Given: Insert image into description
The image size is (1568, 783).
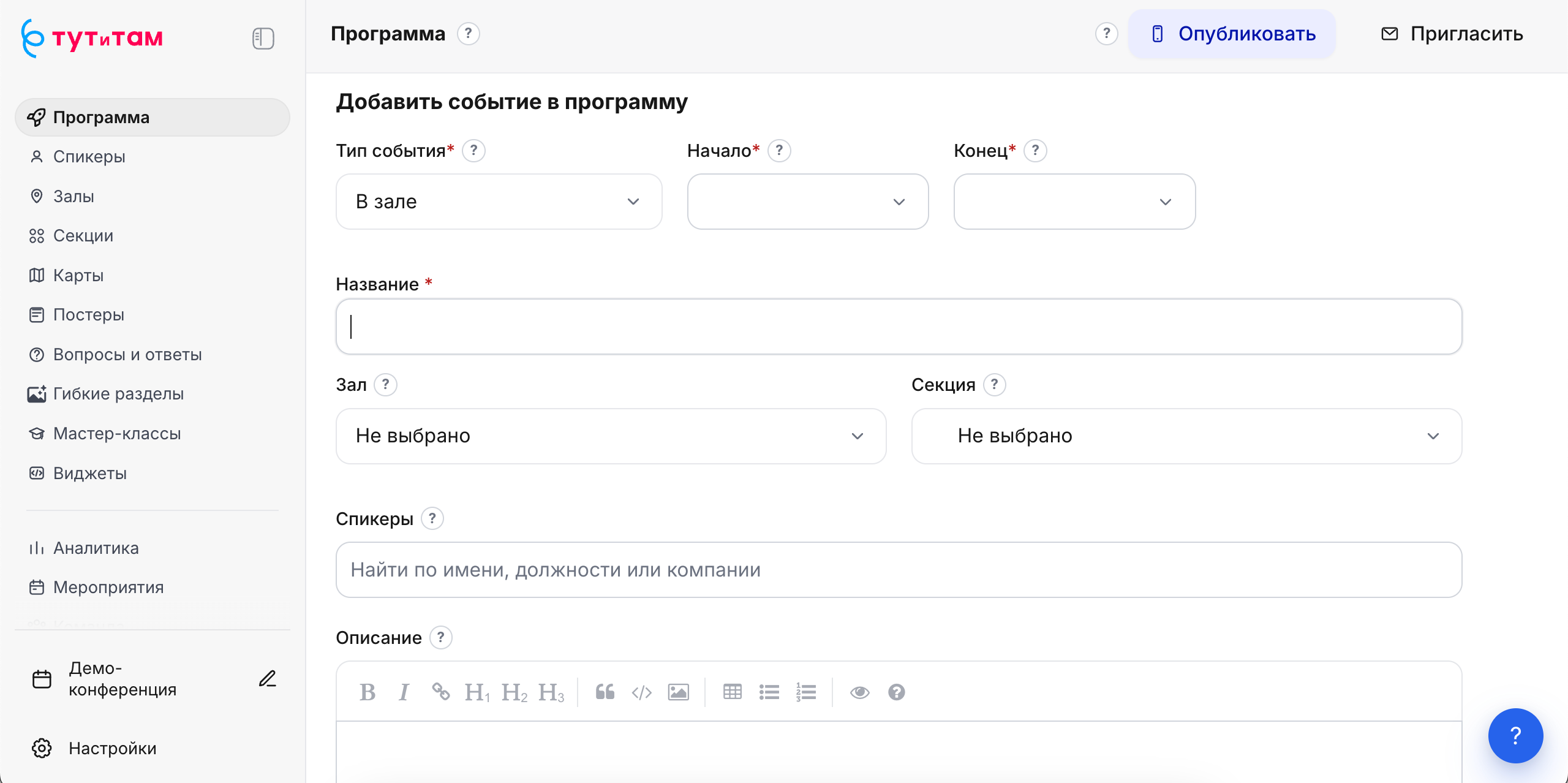Looking at the screenshot, I should click(x=679, y=692).
